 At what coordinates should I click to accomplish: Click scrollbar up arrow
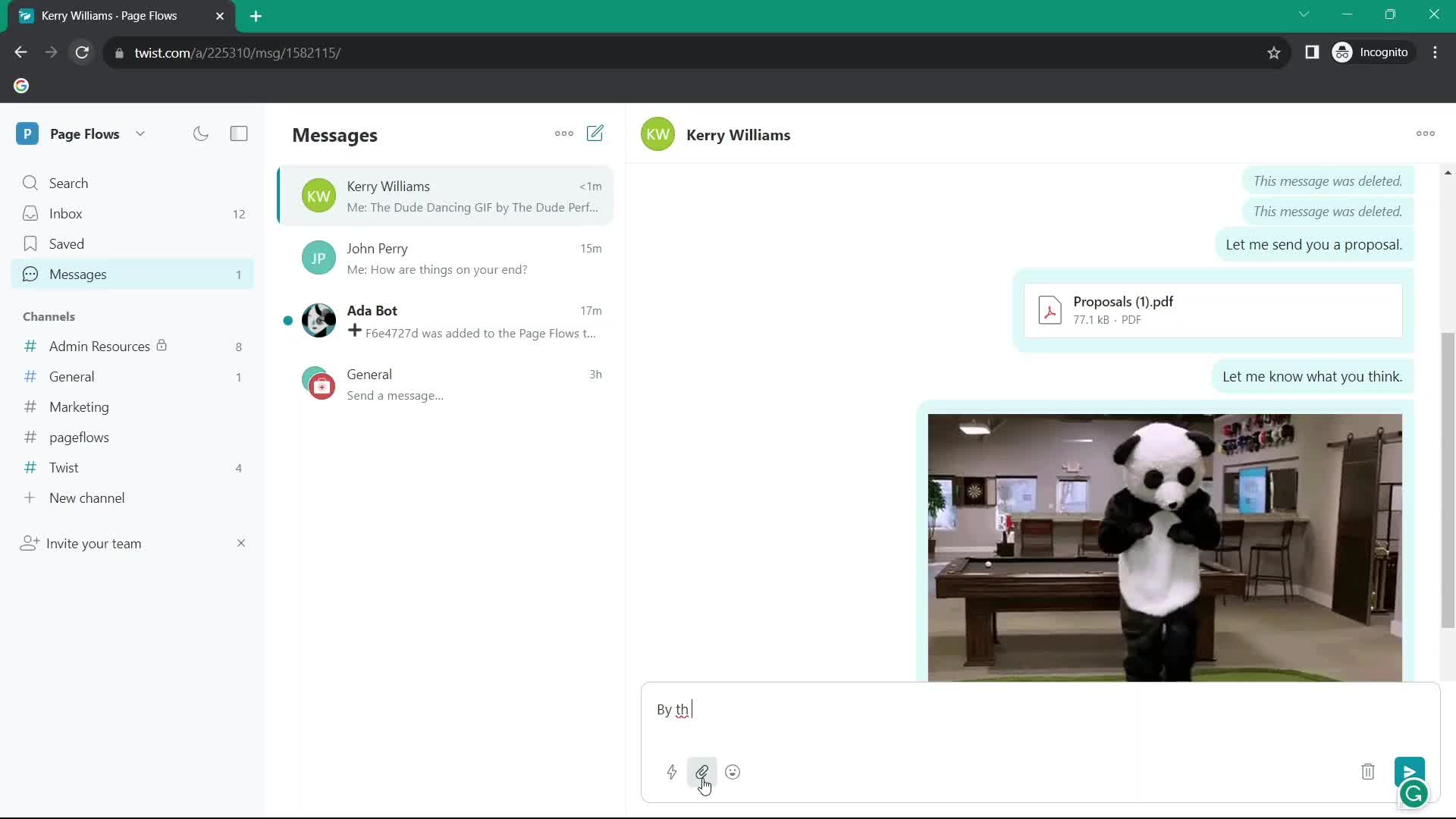tap(1448, 173)
